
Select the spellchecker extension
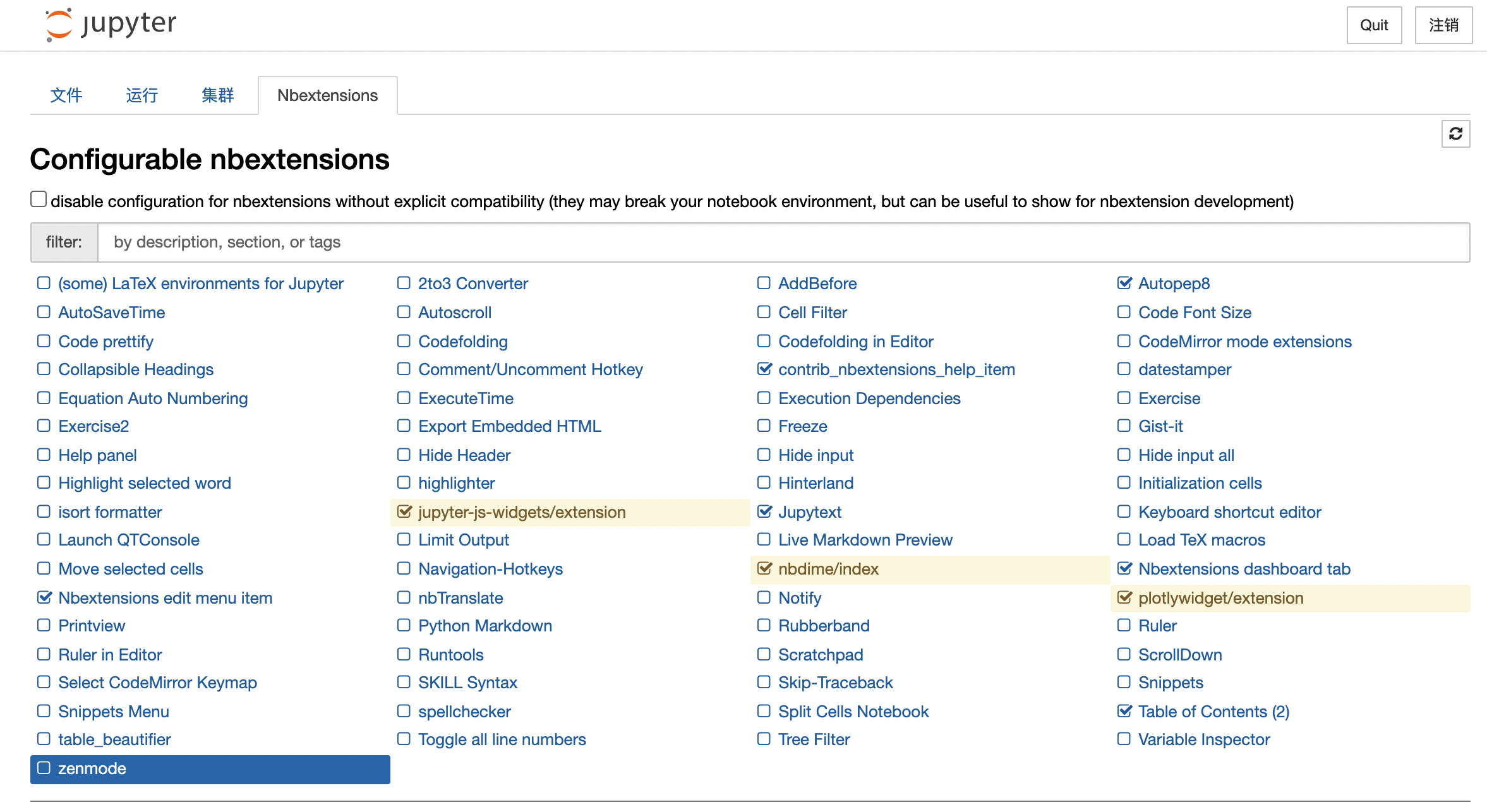coord(464,712)
